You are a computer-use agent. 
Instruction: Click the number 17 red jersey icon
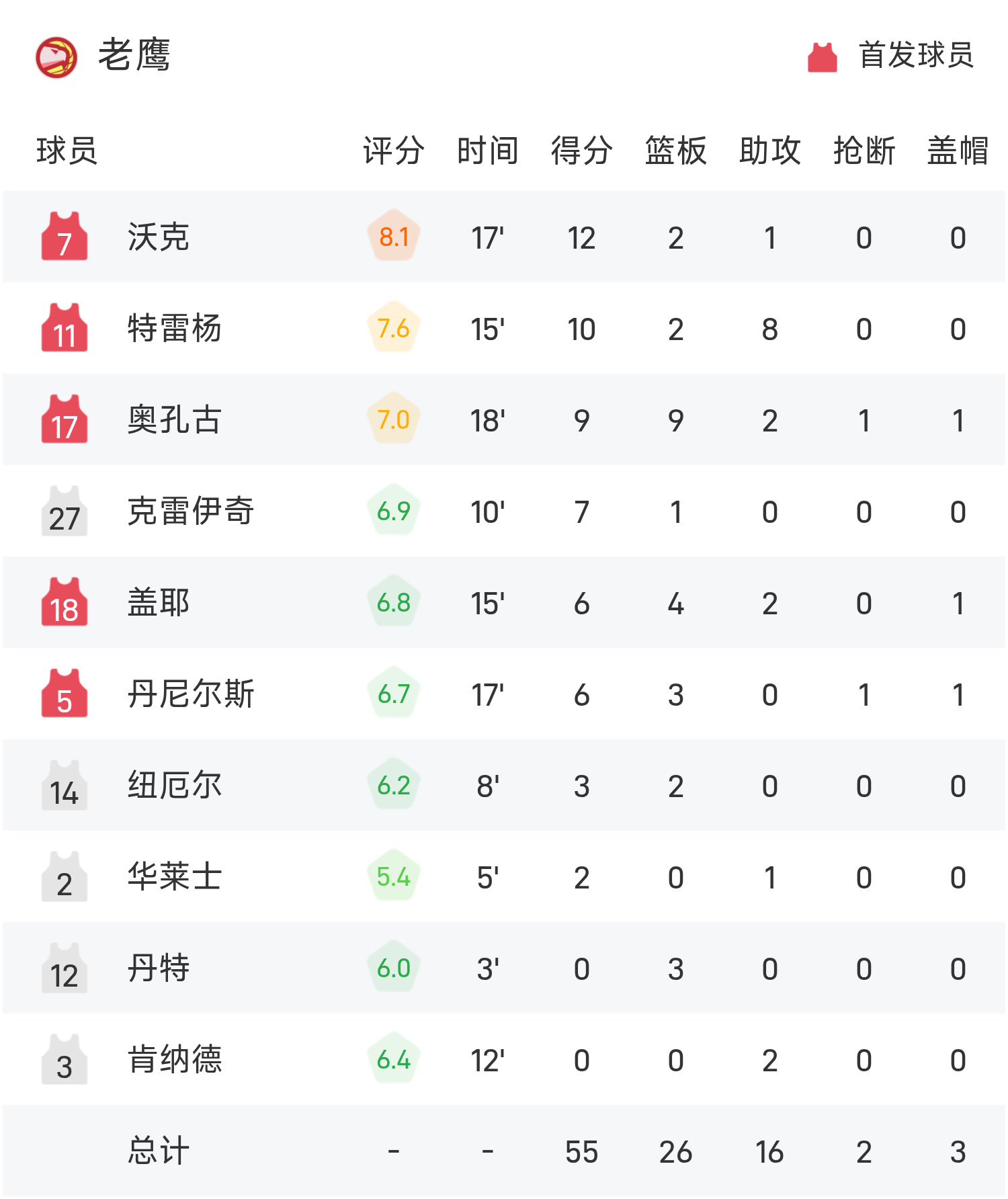[65, 420]
